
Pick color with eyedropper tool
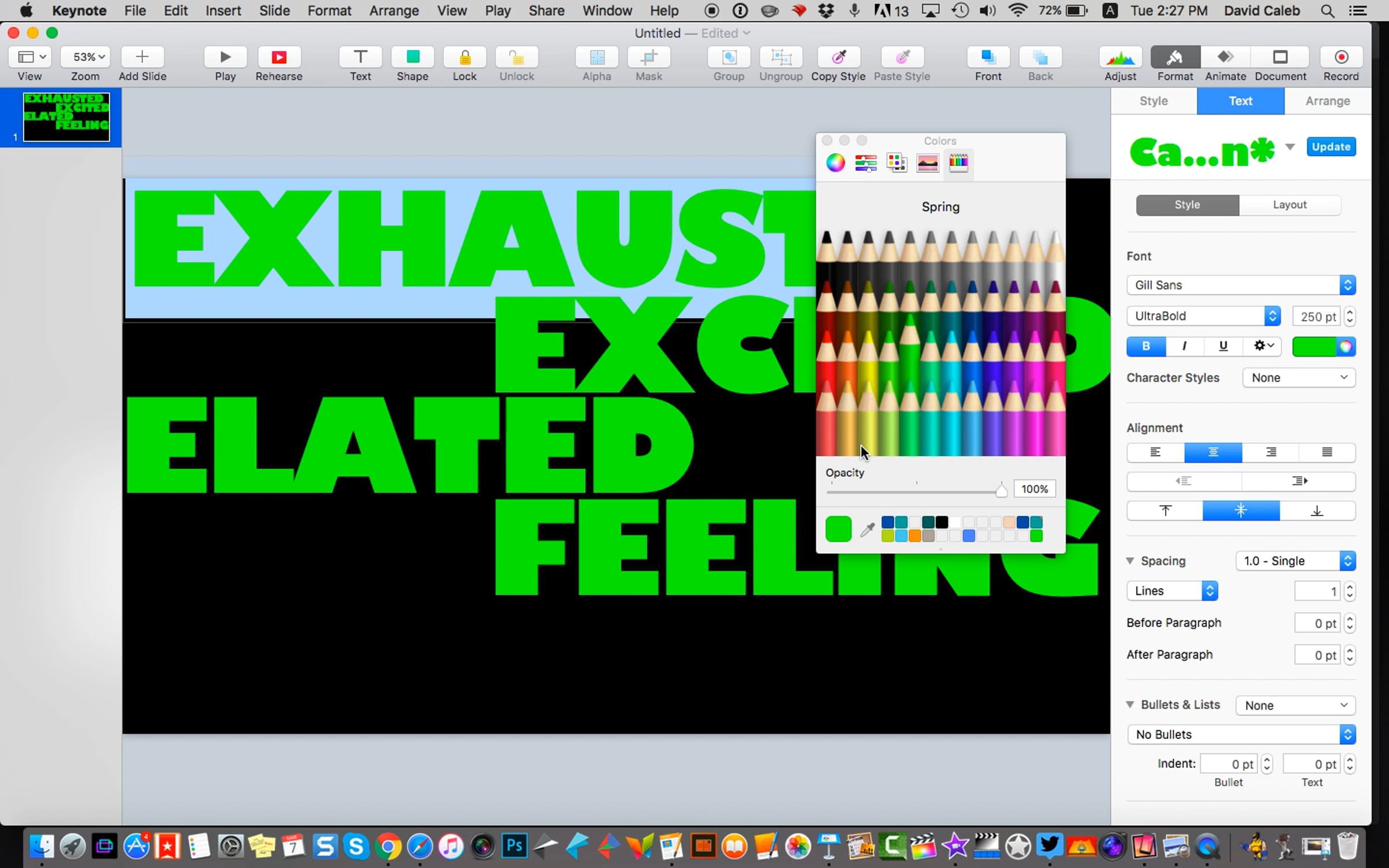pos(867,529)
